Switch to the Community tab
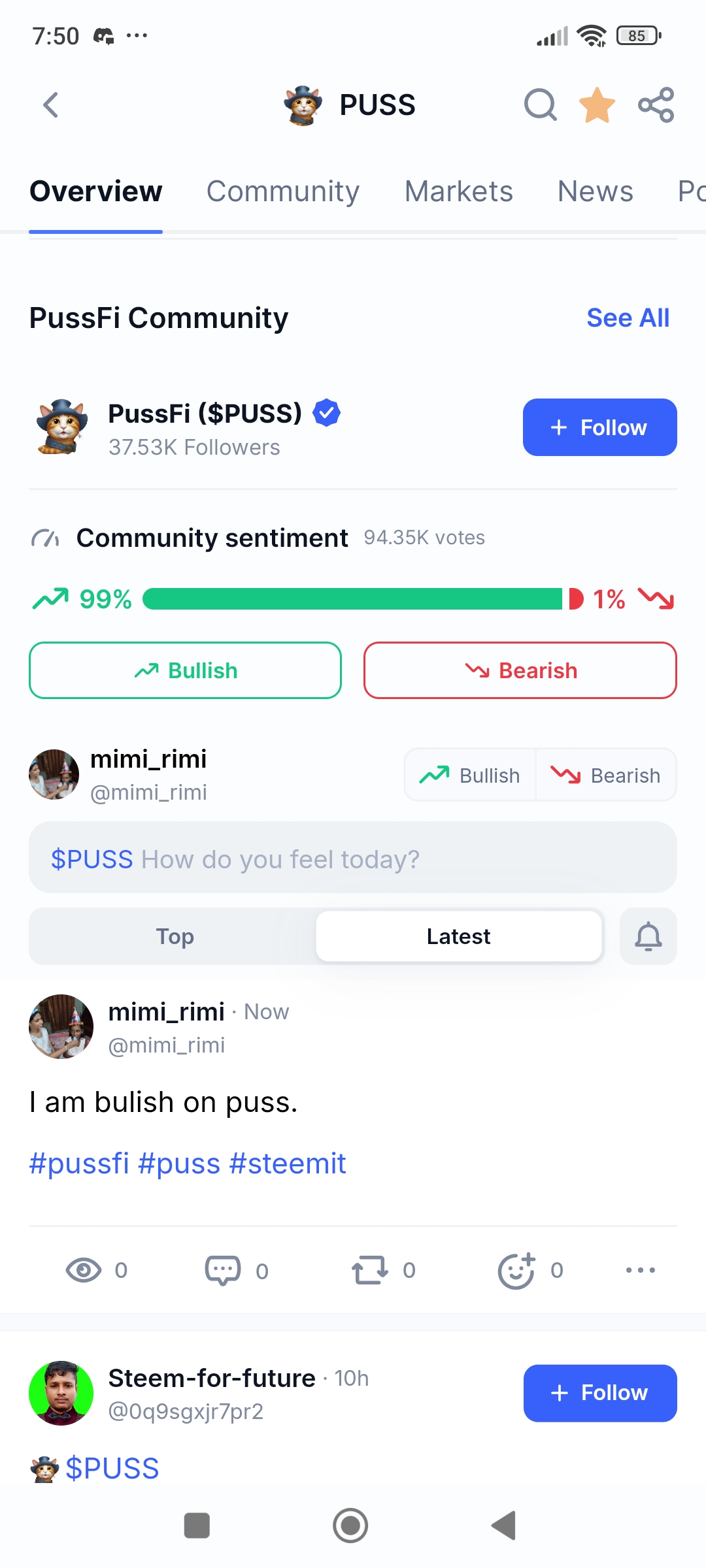Image resolution: width=706 pixels, height=1568 pixels. [x=283, y=191]
